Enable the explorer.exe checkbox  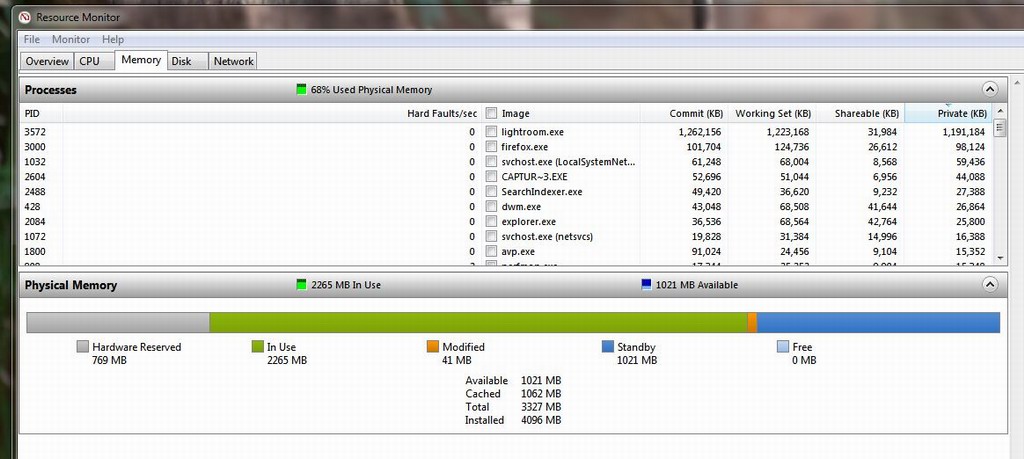point(491,222)
